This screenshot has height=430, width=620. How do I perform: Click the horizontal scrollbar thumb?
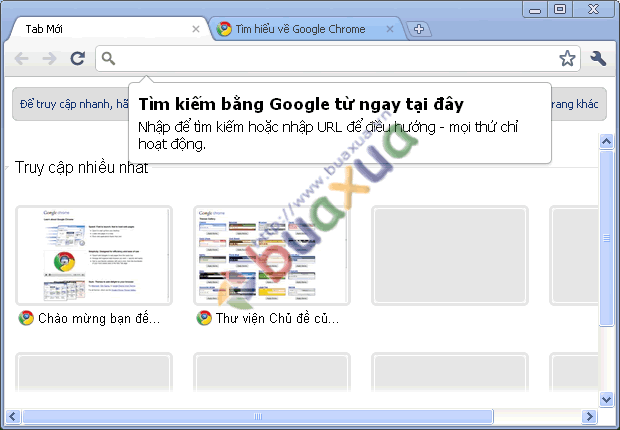(x=258, y=416)
